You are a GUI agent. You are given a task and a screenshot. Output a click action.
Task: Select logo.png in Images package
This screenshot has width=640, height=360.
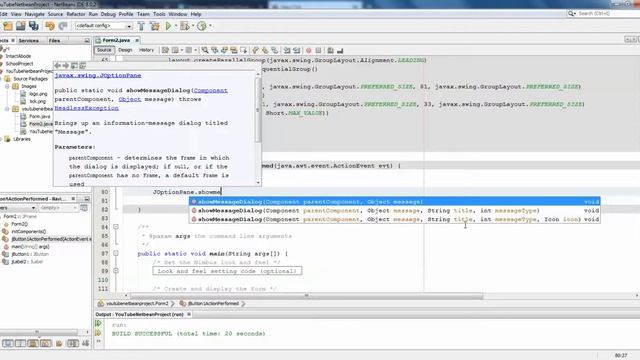[38, 94]
